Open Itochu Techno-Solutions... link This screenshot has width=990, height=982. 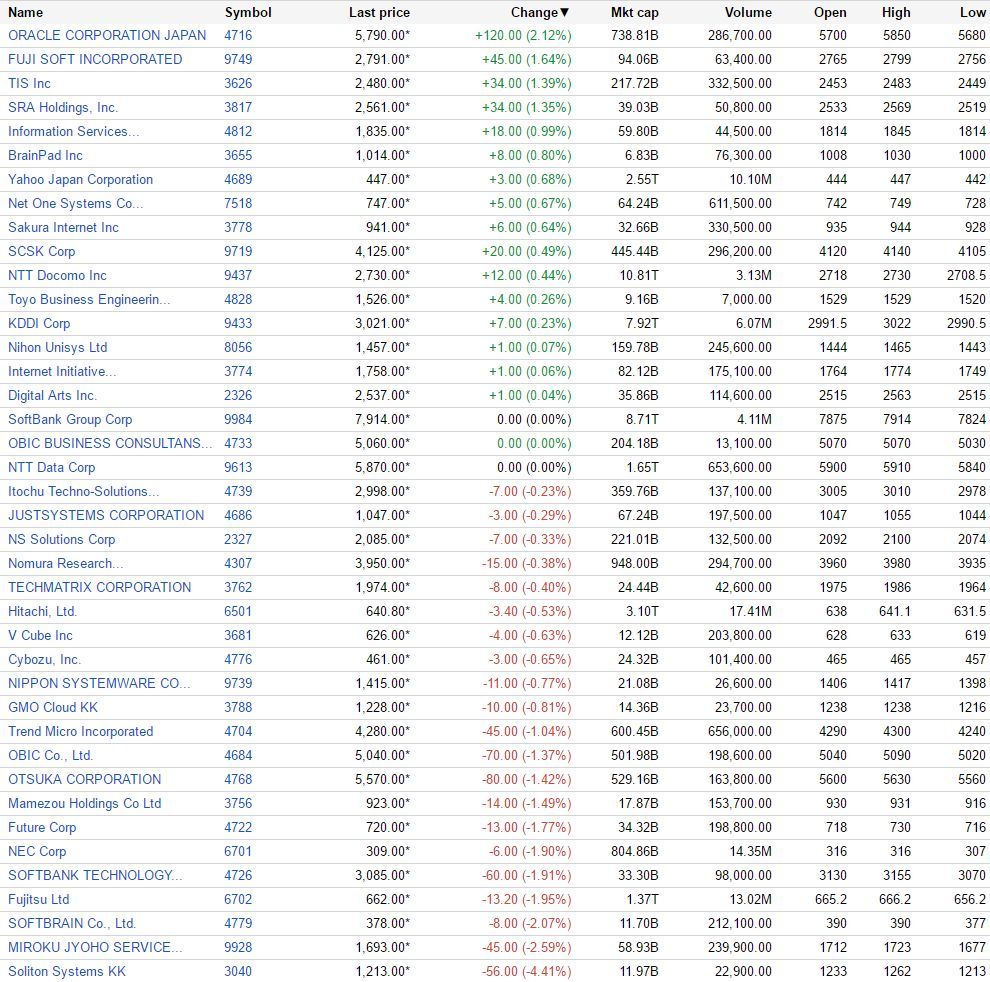coord(83,491)
